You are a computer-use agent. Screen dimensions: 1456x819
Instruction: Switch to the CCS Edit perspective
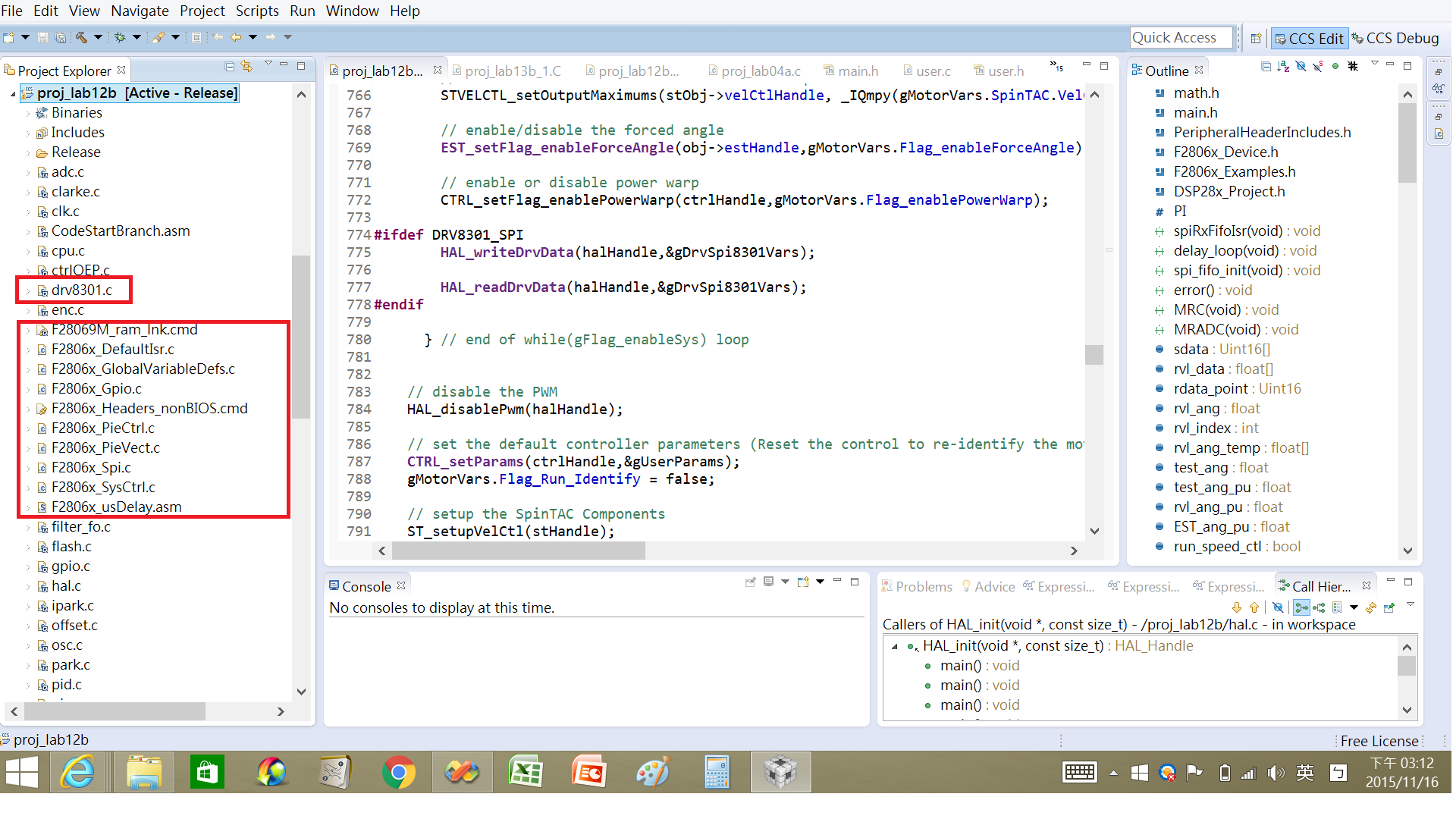point(1309,38)
